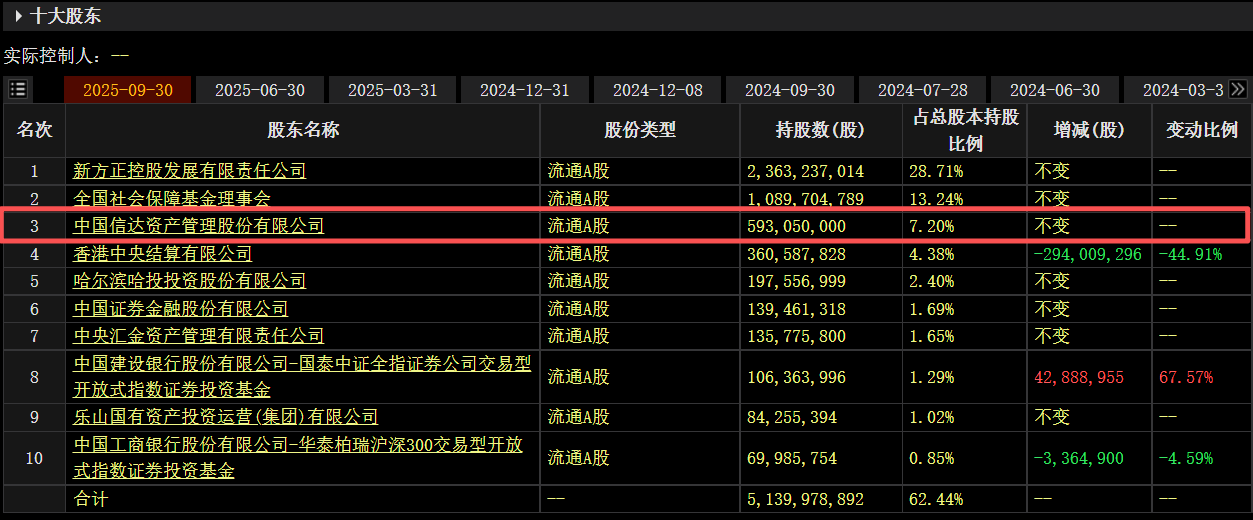Select the percentage cell 7.20%

click(x=931, y=226)
